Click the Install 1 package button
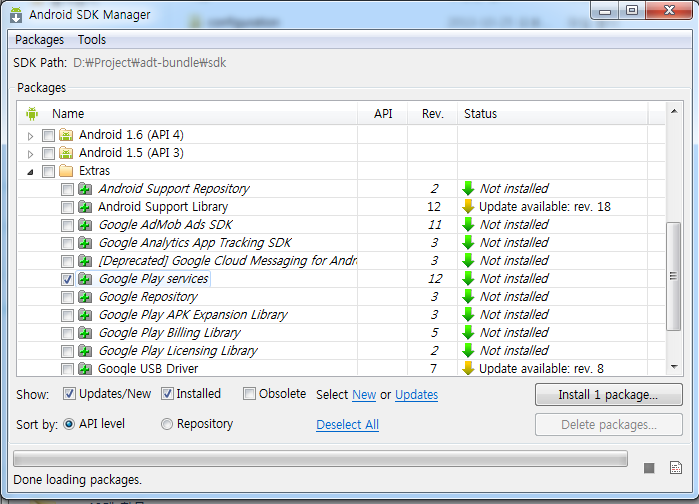The image size is (699, 504). (x=609, y=395)
